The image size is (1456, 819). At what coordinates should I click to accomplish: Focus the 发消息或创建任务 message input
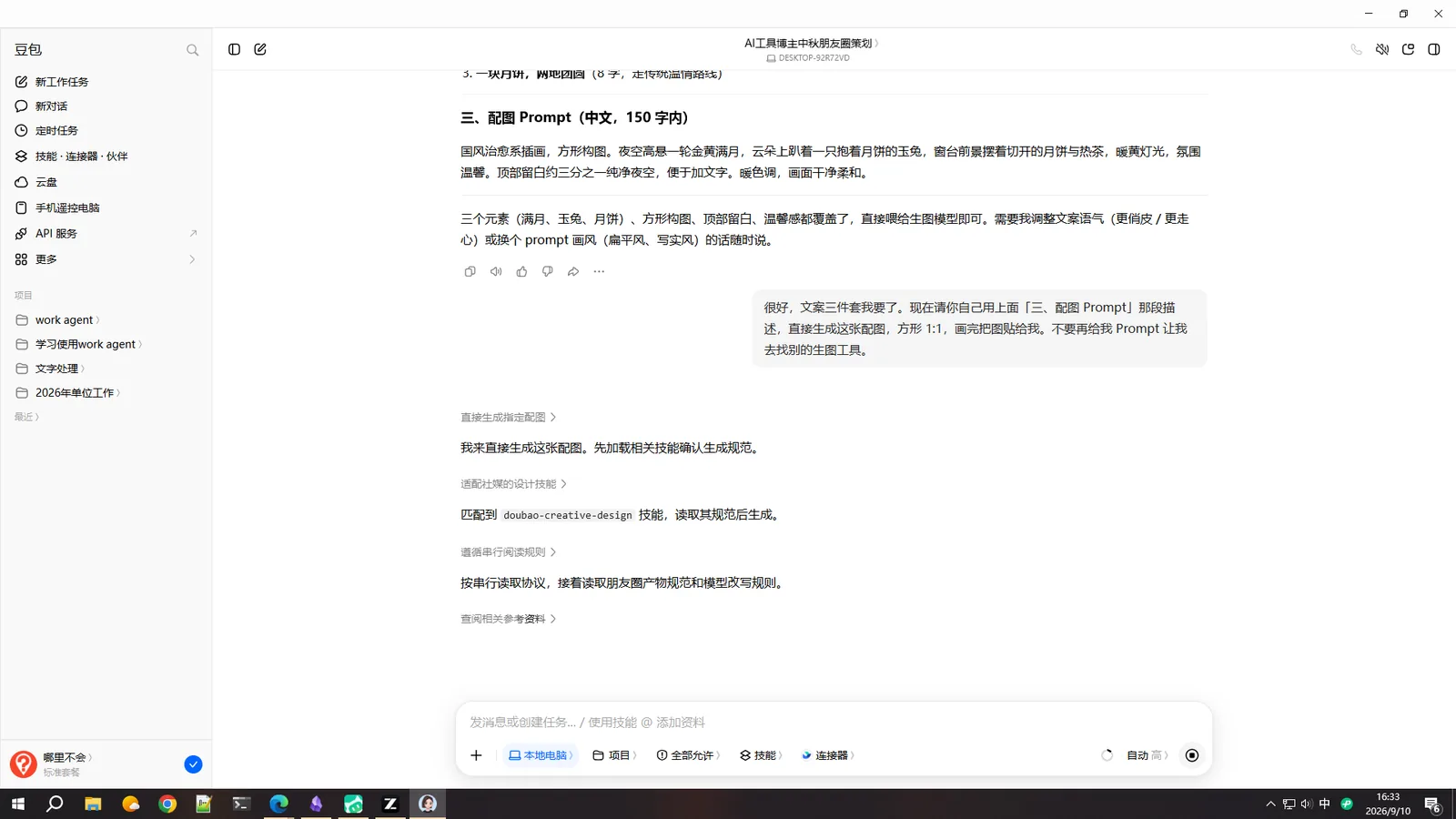point(834,723)
